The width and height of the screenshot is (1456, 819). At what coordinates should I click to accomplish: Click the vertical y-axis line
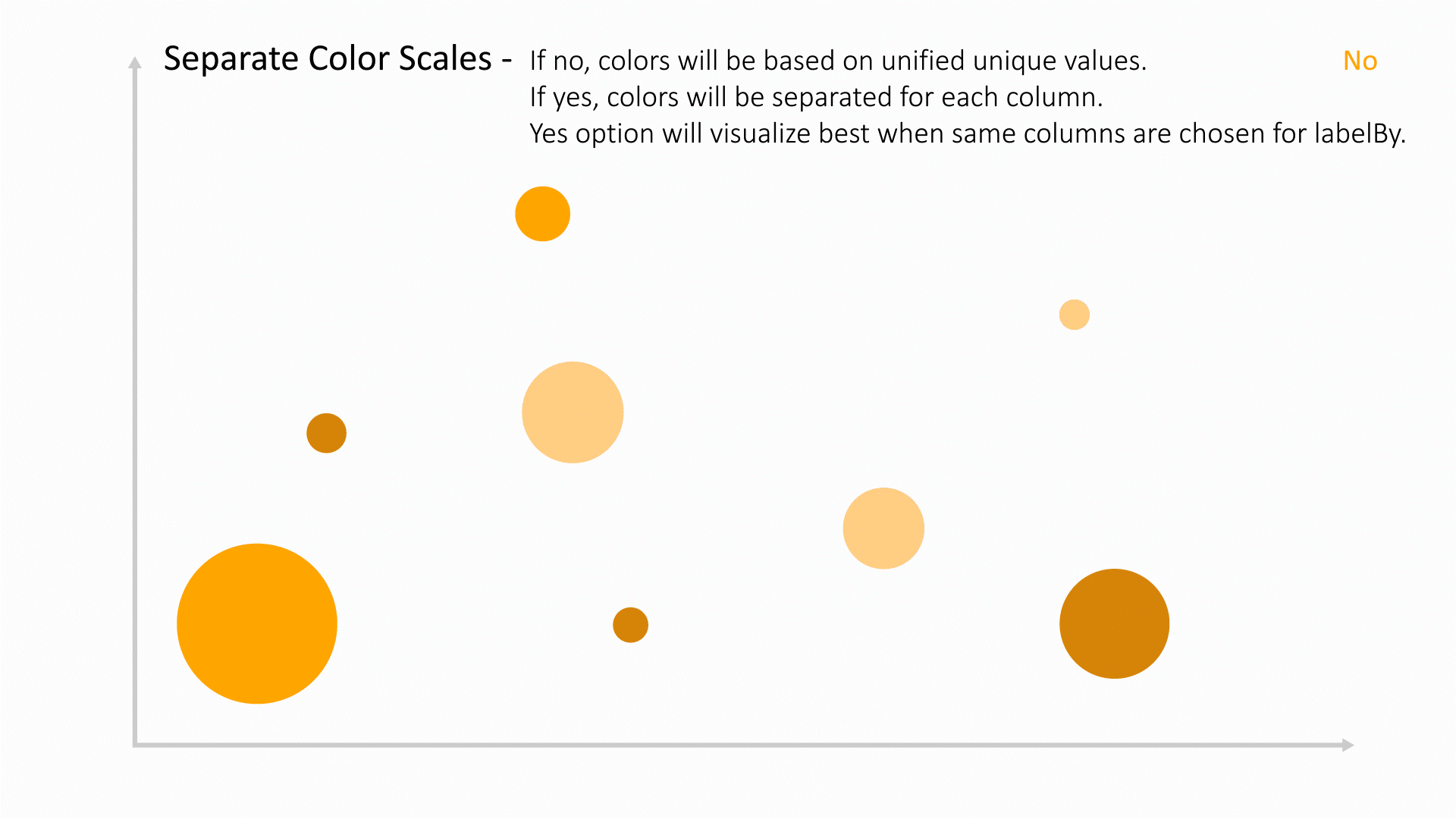pos(135,406)
